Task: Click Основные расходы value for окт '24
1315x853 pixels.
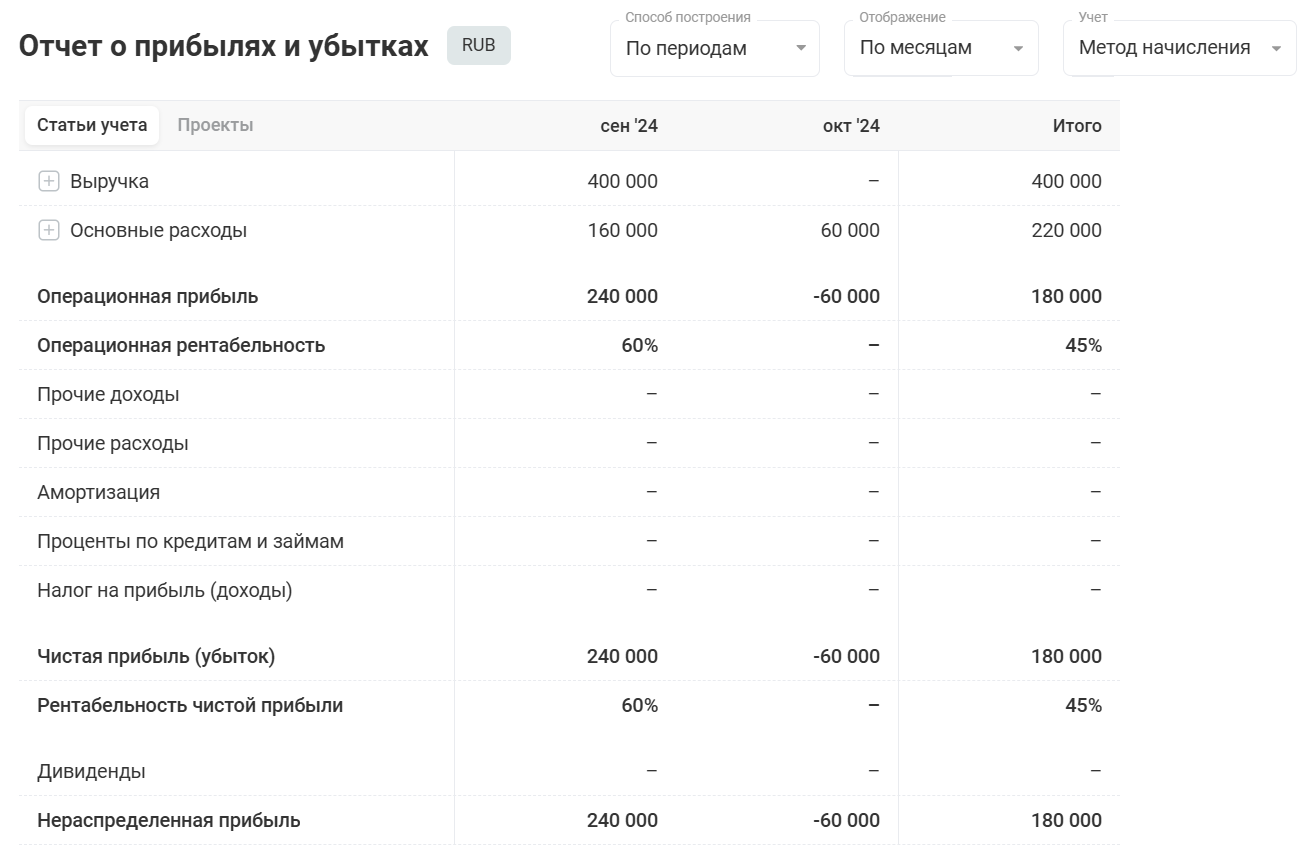Action: tap(850, 230)
